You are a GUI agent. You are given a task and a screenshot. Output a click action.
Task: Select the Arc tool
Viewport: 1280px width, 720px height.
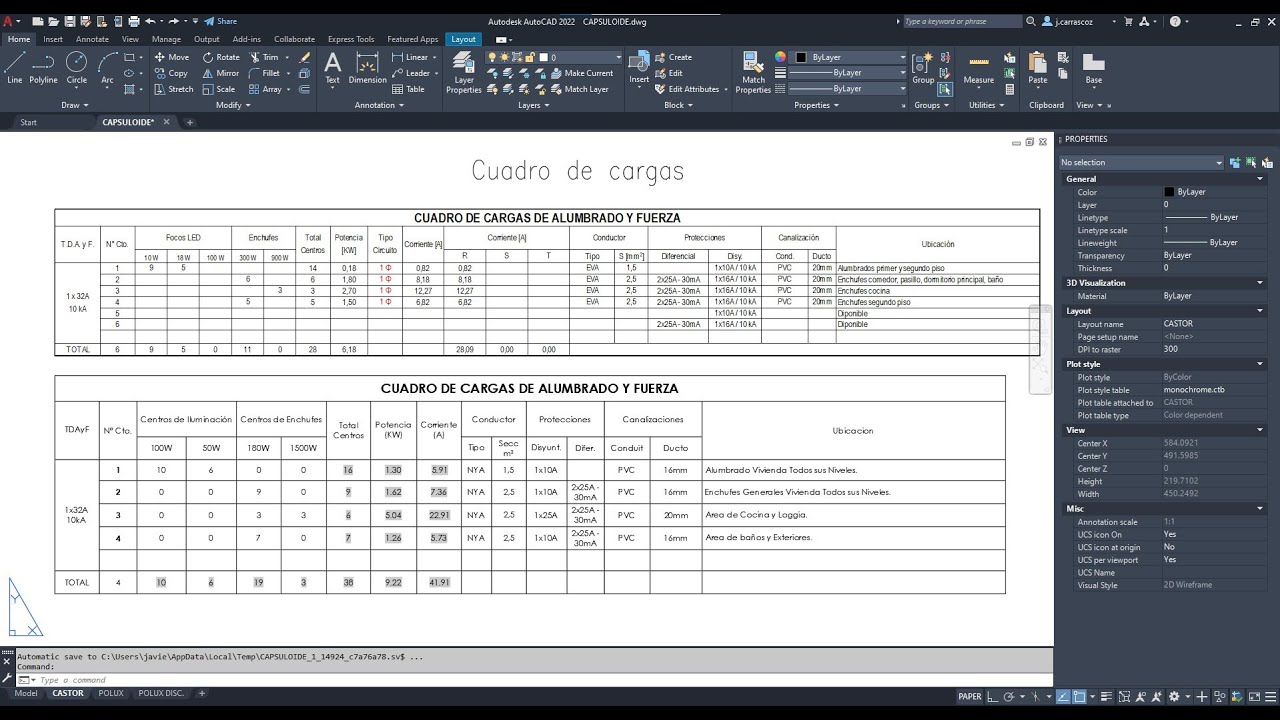(x=107, y=68)
